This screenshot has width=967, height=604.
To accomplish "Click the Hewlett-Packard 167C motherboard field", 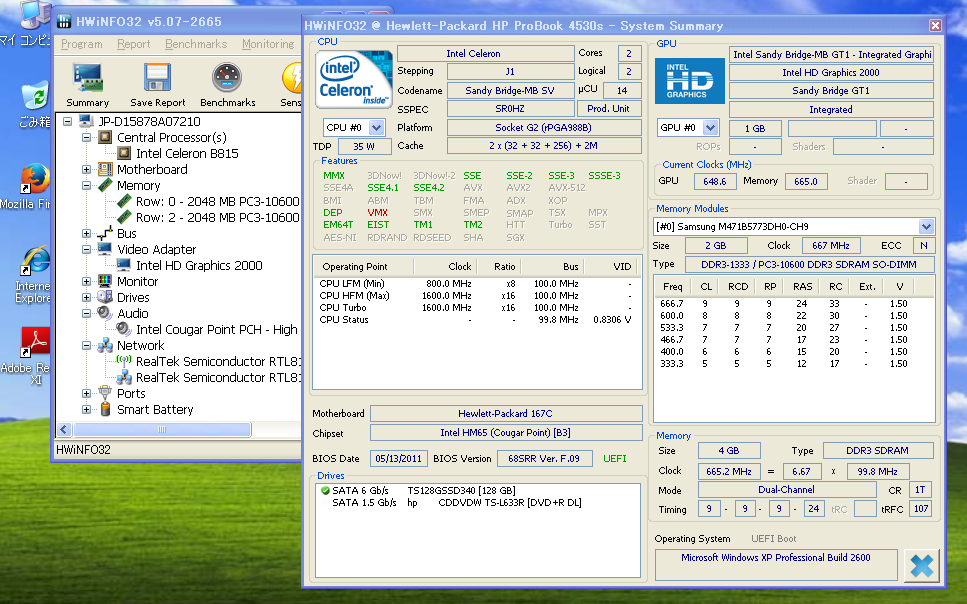I will point(506,413).
